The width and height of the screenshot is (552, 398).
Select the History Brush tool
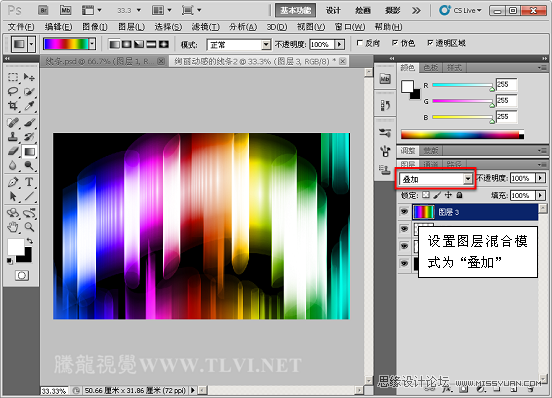tap(29, 137)
